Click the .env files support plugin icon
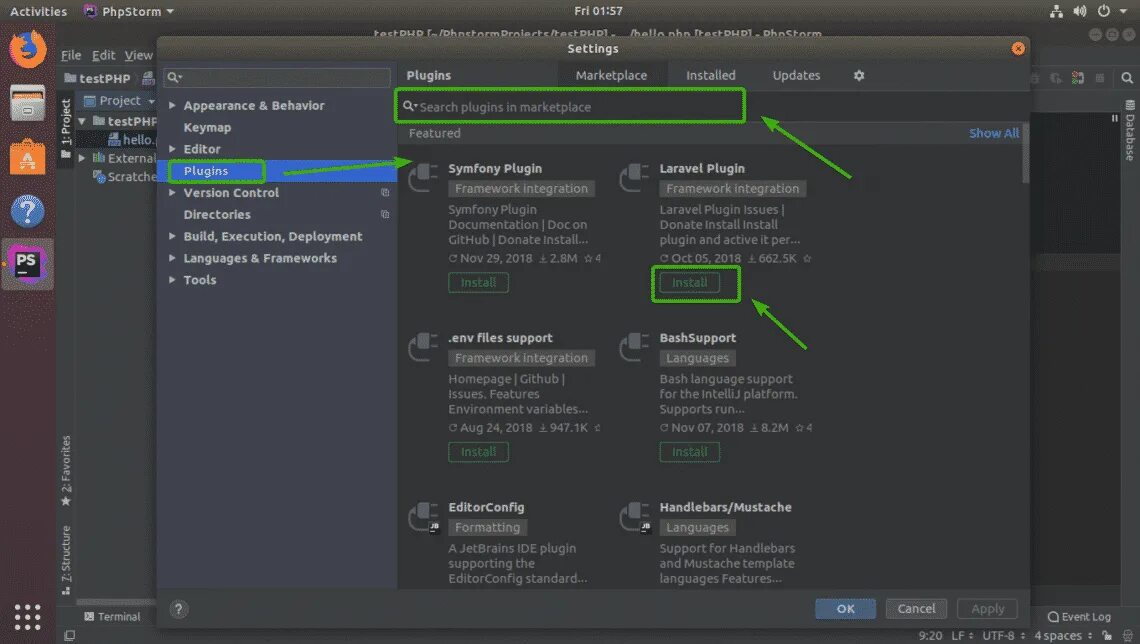 423,346
